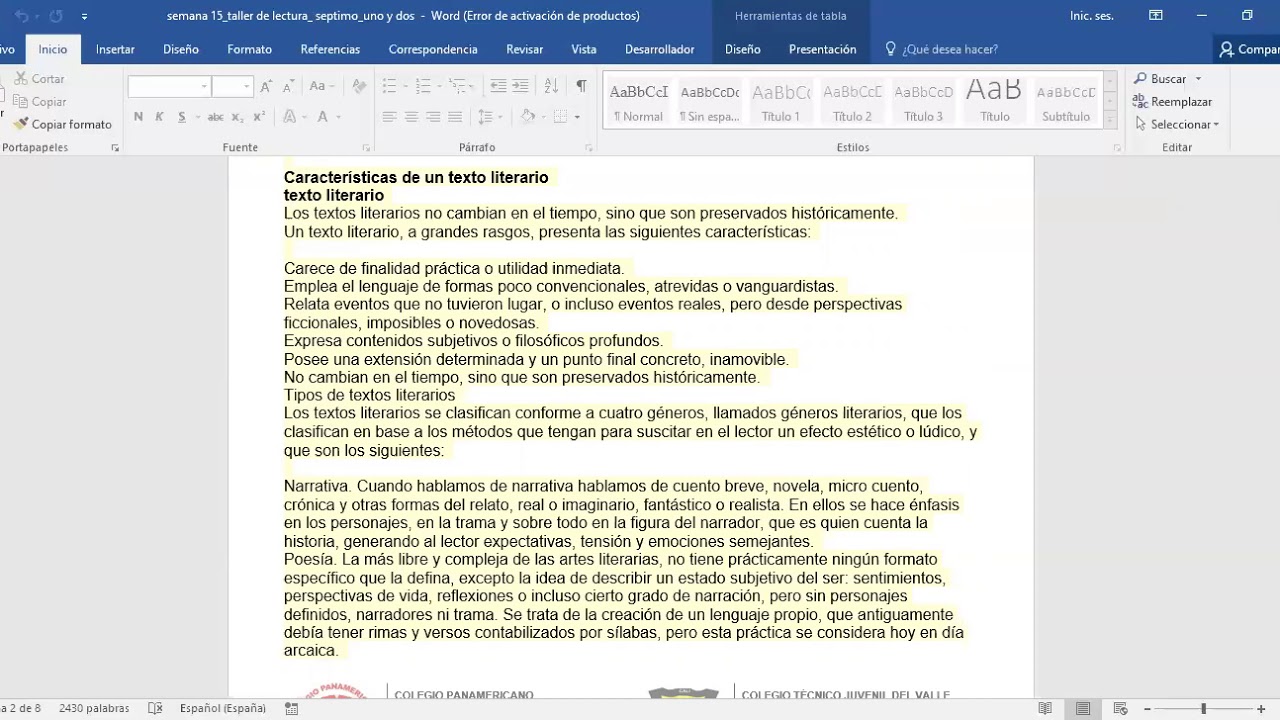Toggle show paragraph marks (¶)
The width and height of the screenshot is (1280, 720).
pos(581,87)
